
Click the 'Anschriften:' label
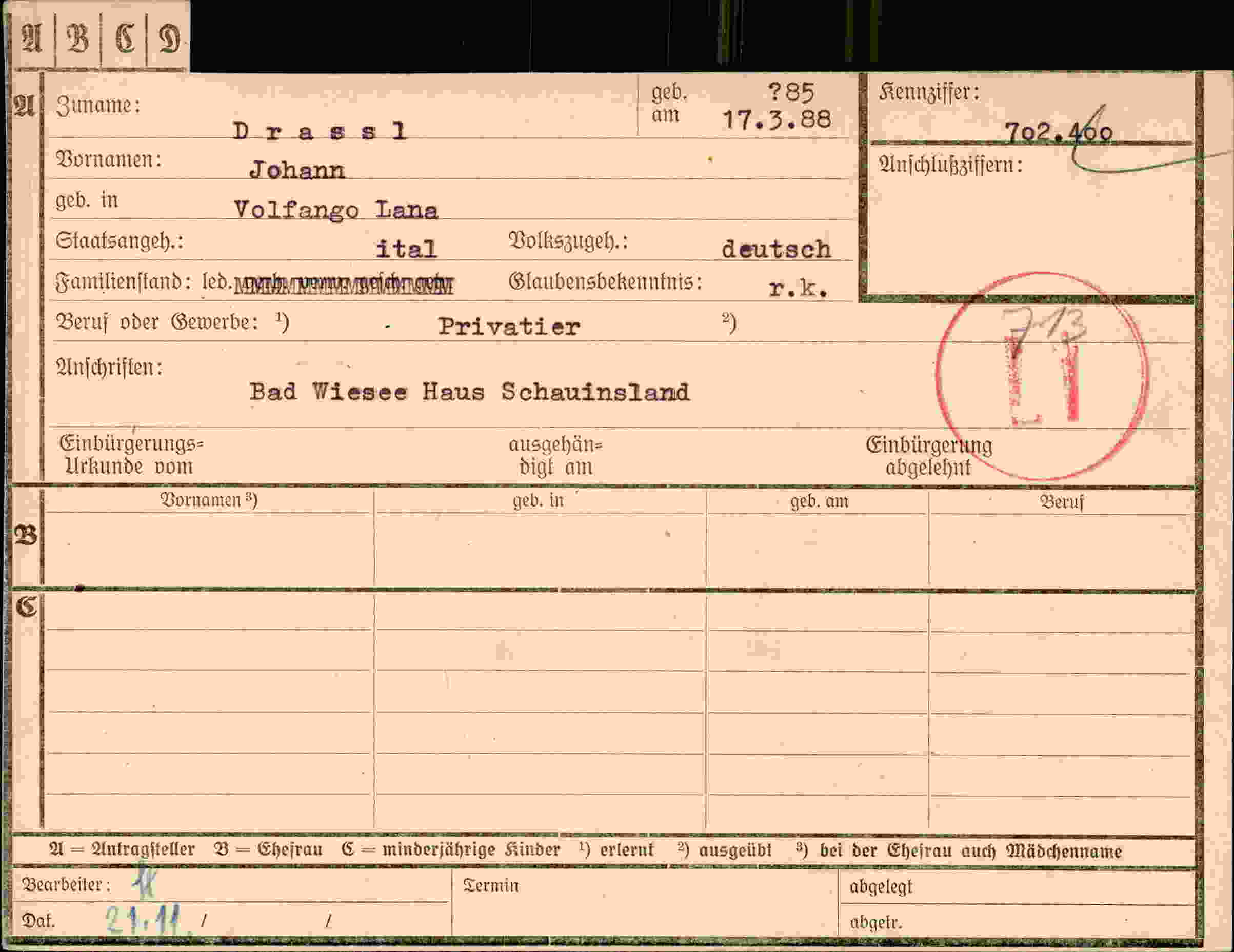pyautogui.click(x=109, y=368)
